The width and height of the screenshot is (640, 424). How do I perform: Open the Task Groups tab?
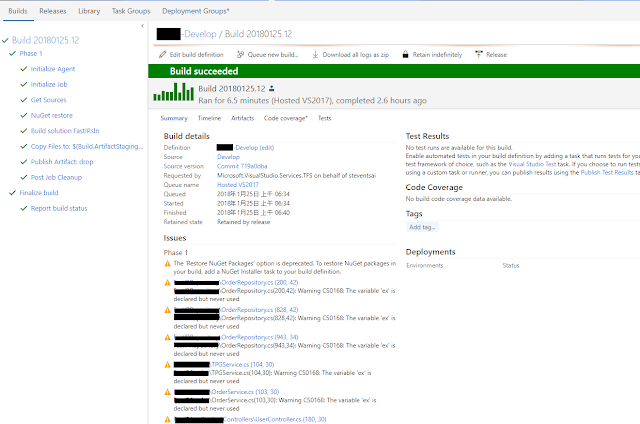[x=131, y=11]
